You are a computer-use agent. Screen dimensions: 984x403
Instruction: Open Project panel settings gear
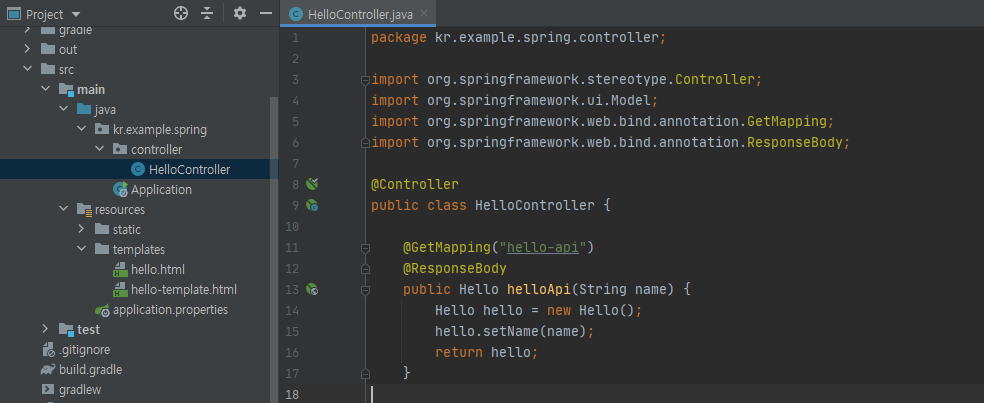tap(240, 13)
